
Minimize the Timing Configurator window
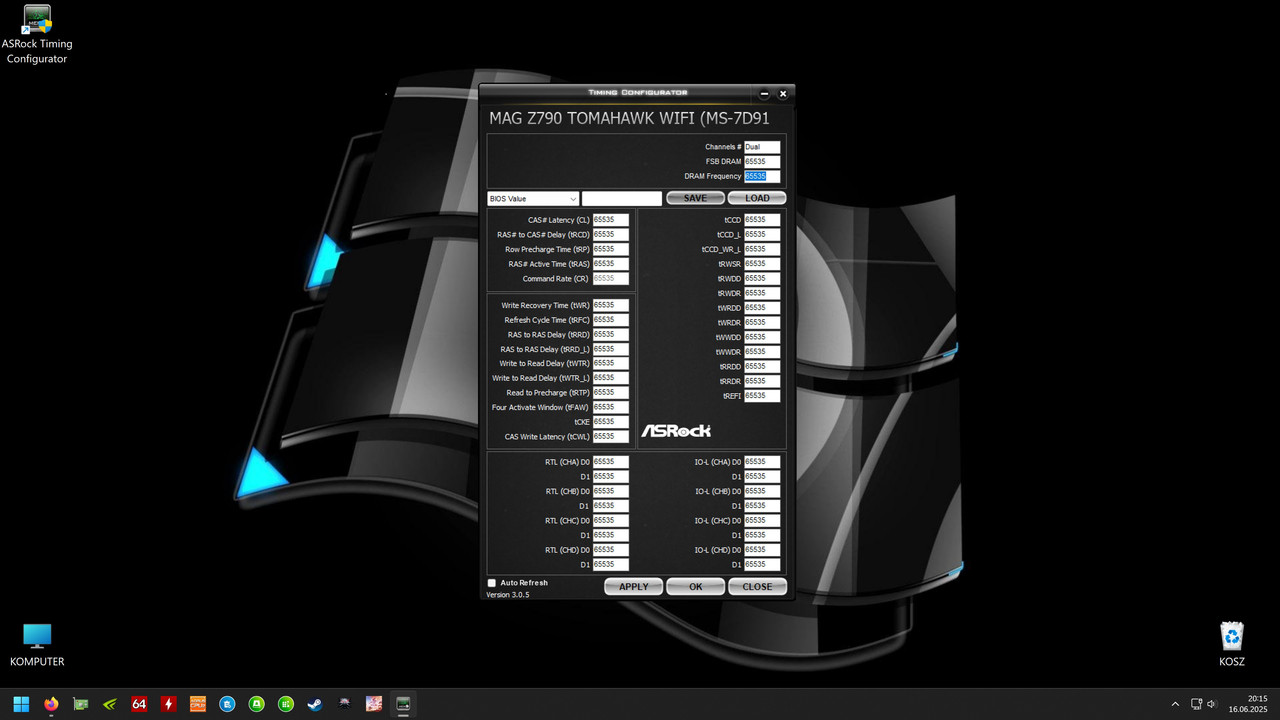[765, 94]
